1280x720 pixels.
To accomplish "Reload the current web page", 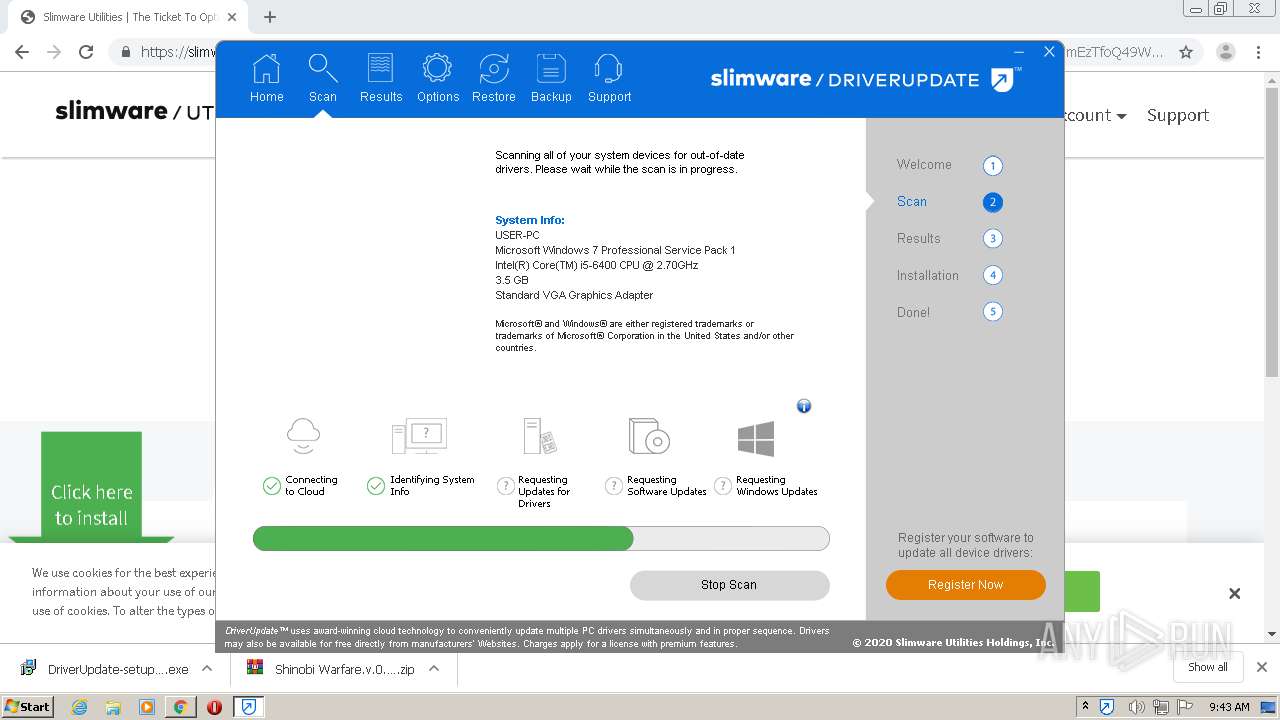I will (86, 52).
